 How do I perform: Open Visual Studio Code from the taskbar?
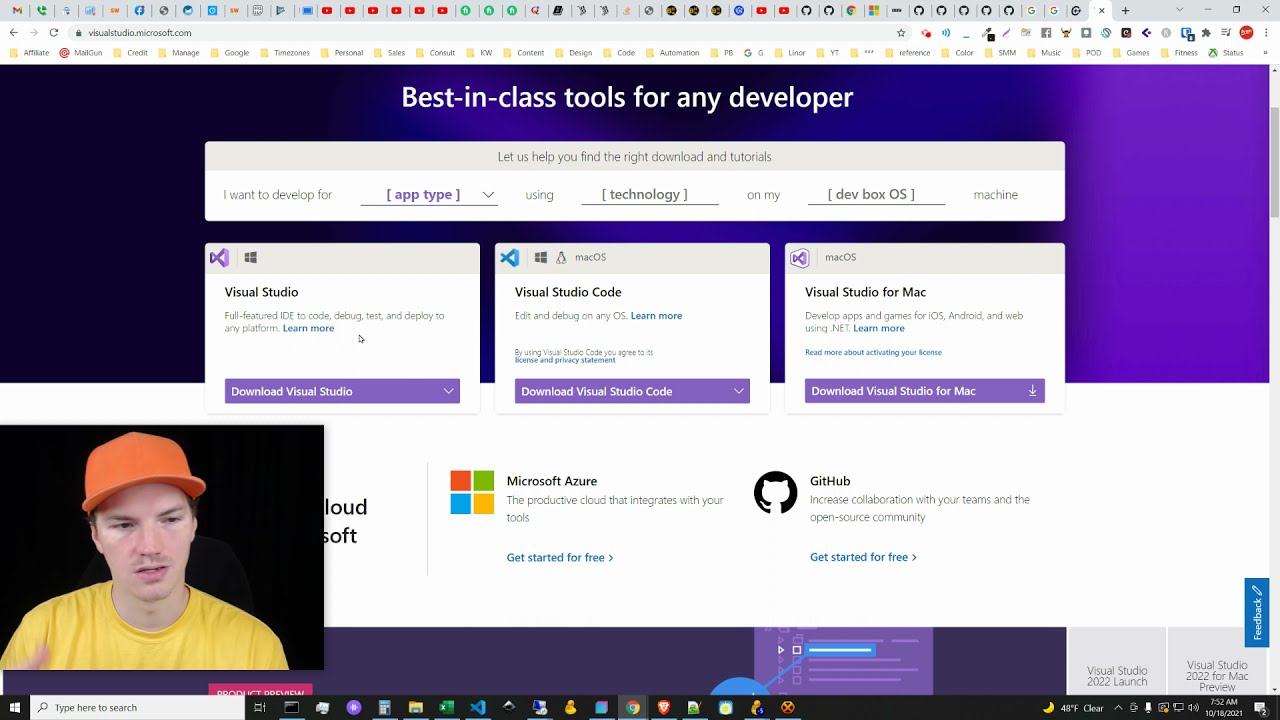(478, 708)
